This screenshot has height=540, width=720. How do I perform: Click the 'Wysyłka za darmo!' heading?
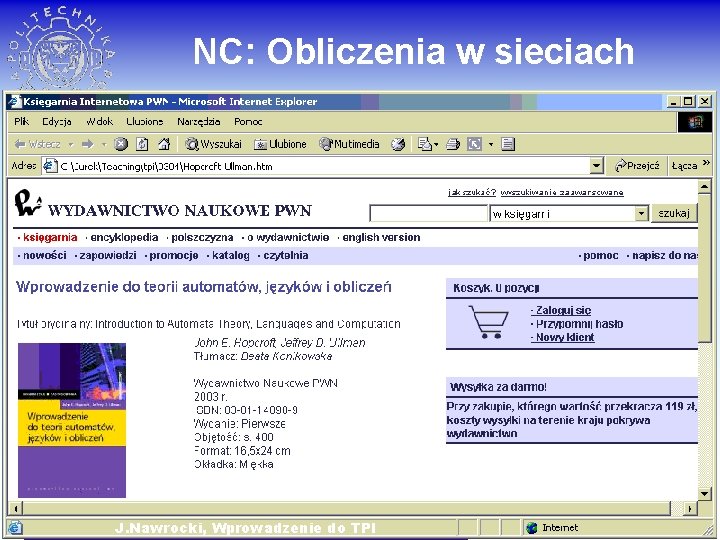coord(499,387)
